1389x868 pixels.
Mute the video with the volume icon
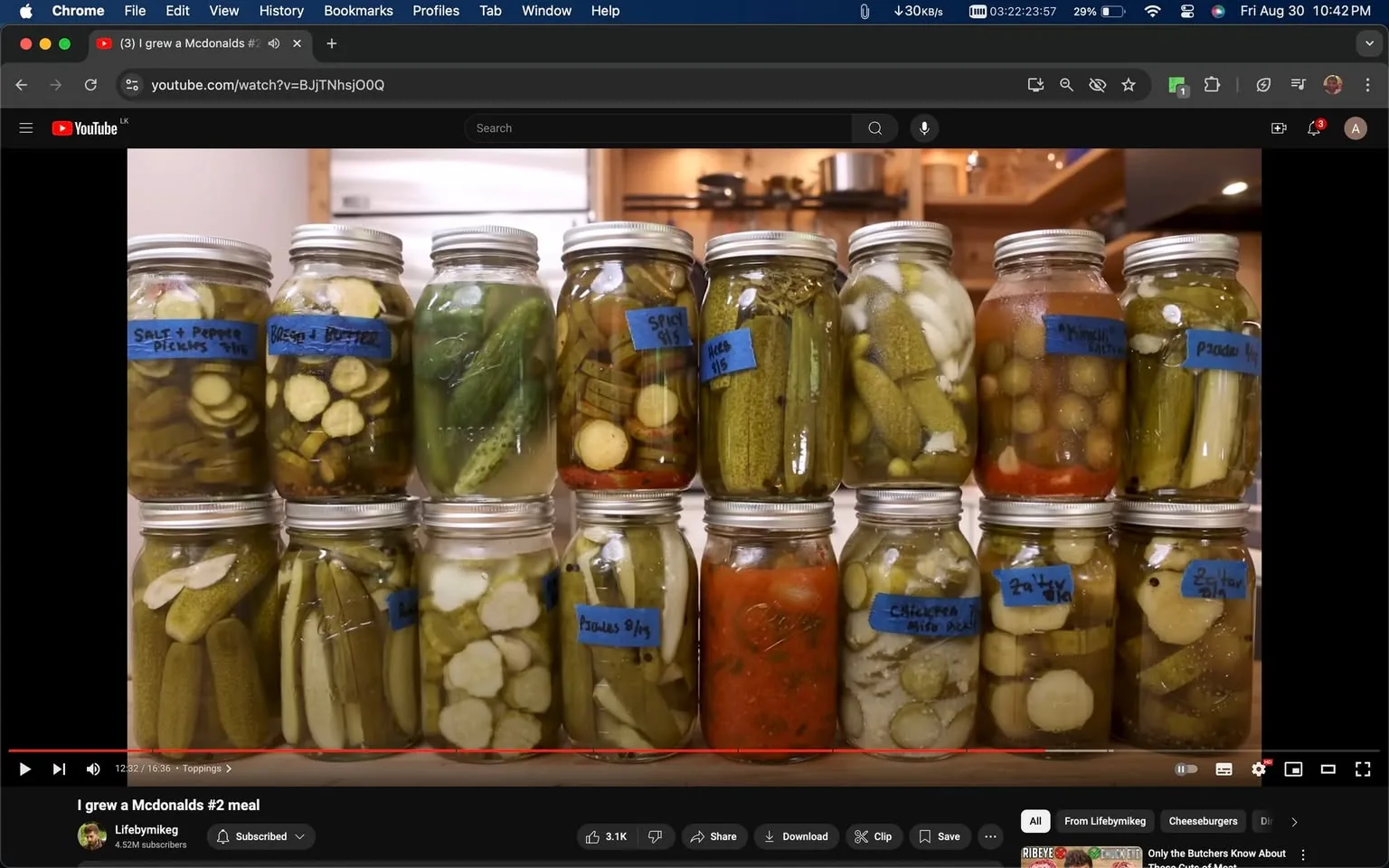coord(92,769)
